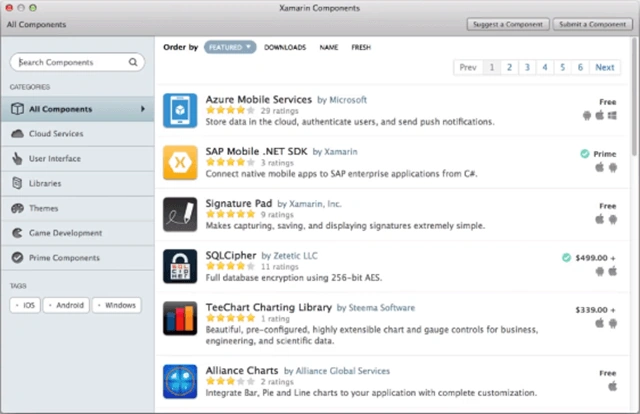
Task: Open the TeeChart Charting Library bar chart icon
Action: 180,318
